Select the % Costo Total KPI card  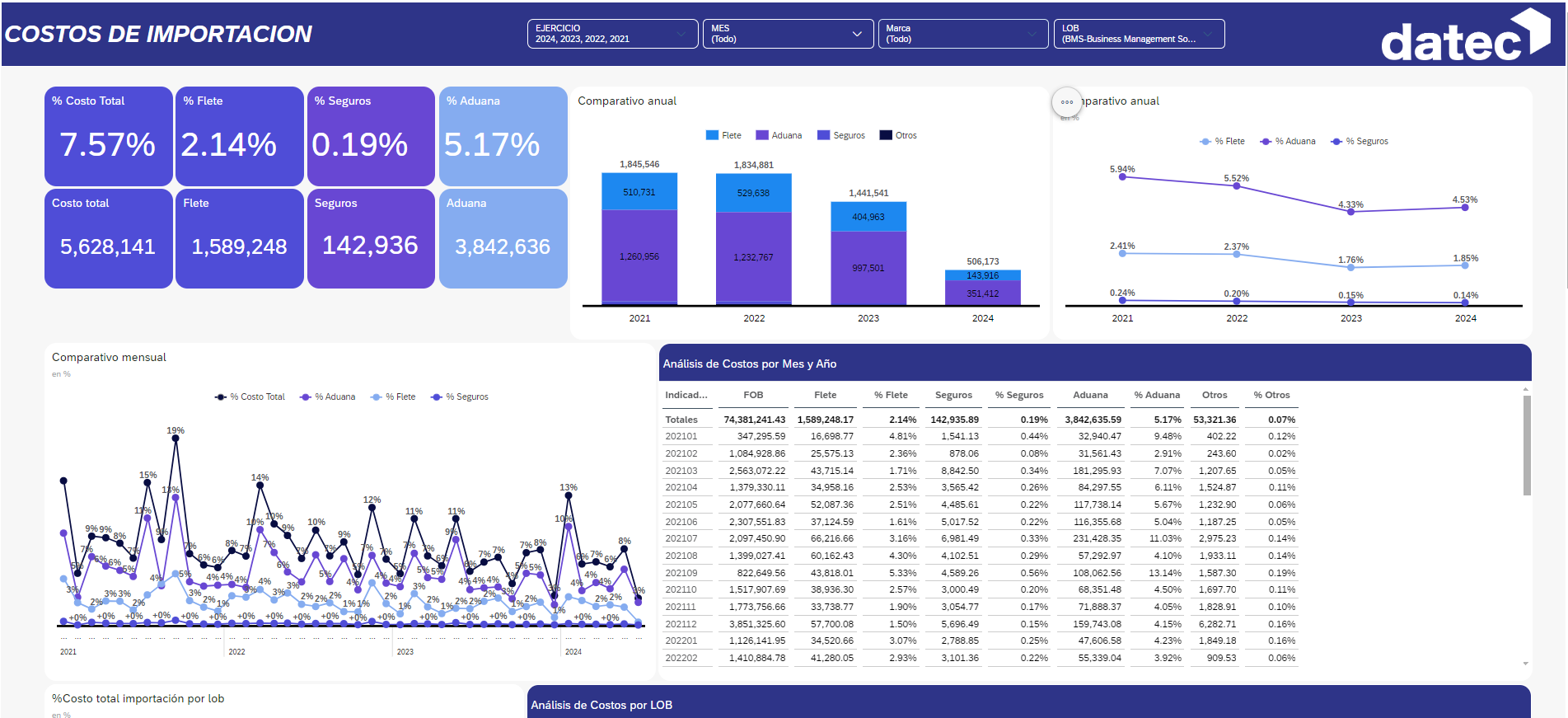[x=109, y=136]
